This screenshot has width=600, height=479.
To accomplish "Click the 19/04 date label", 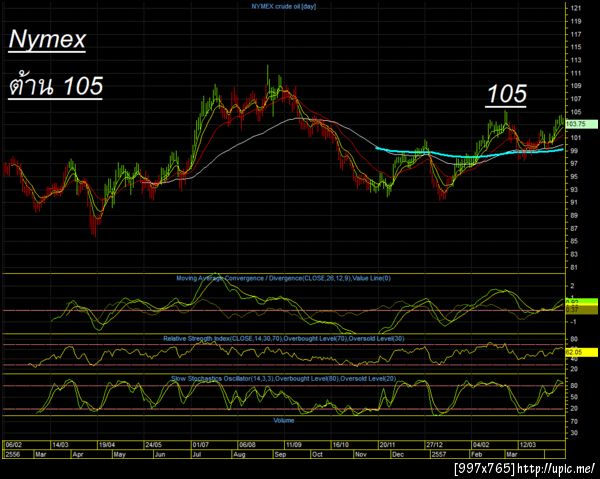I will coord(107,445).
